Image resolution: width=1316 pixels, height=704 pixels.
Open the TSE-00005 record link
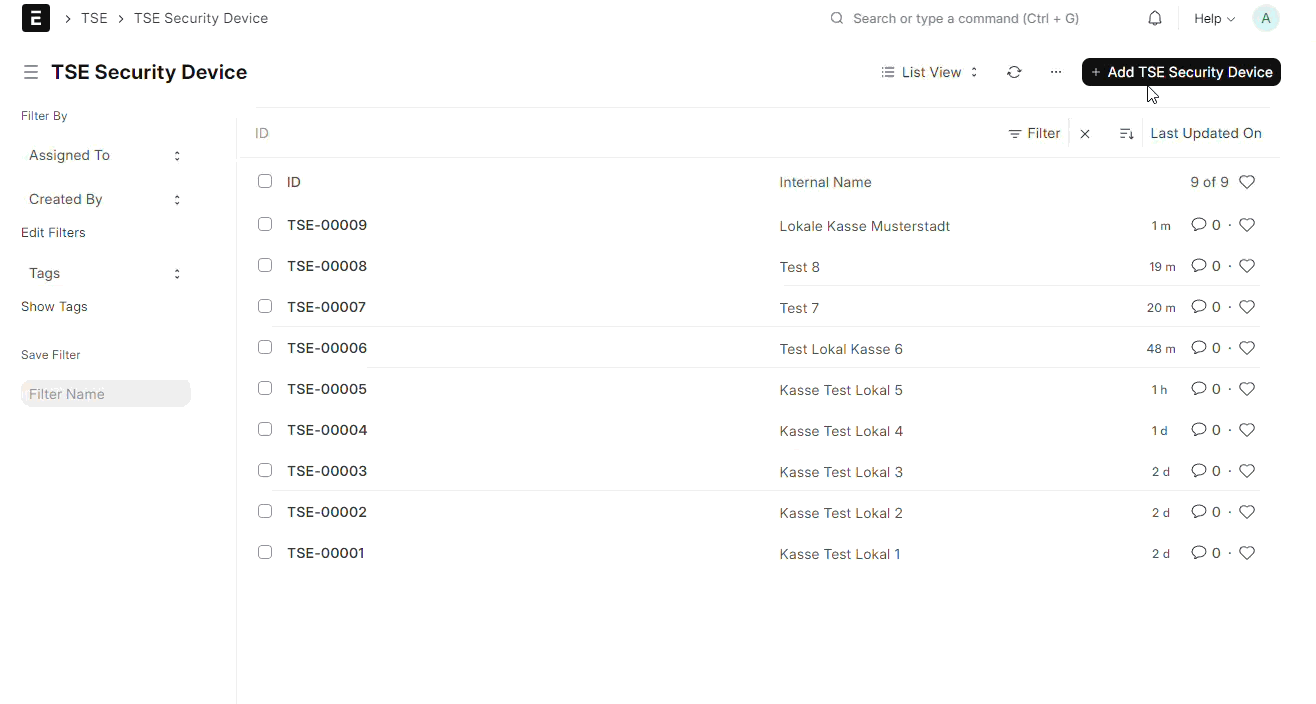[327, 389]
